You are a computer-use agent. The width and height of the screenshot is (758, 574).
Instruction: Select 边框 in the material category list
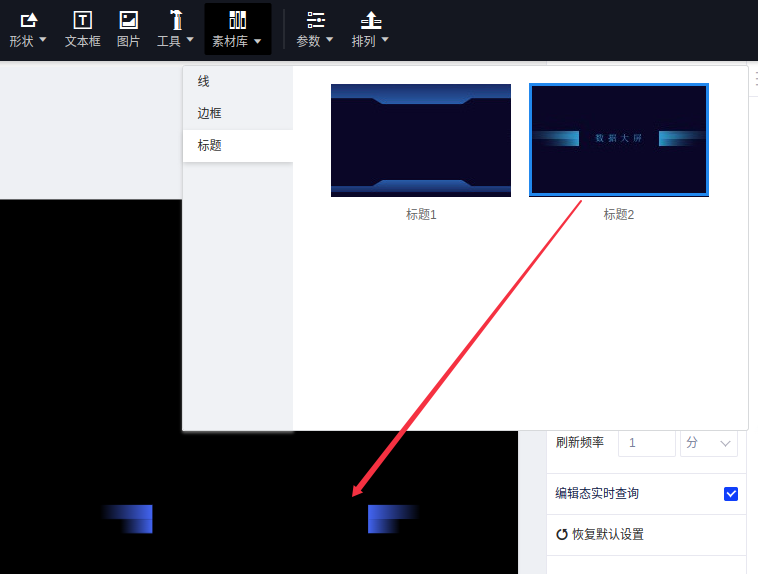(x=209, y=114)
